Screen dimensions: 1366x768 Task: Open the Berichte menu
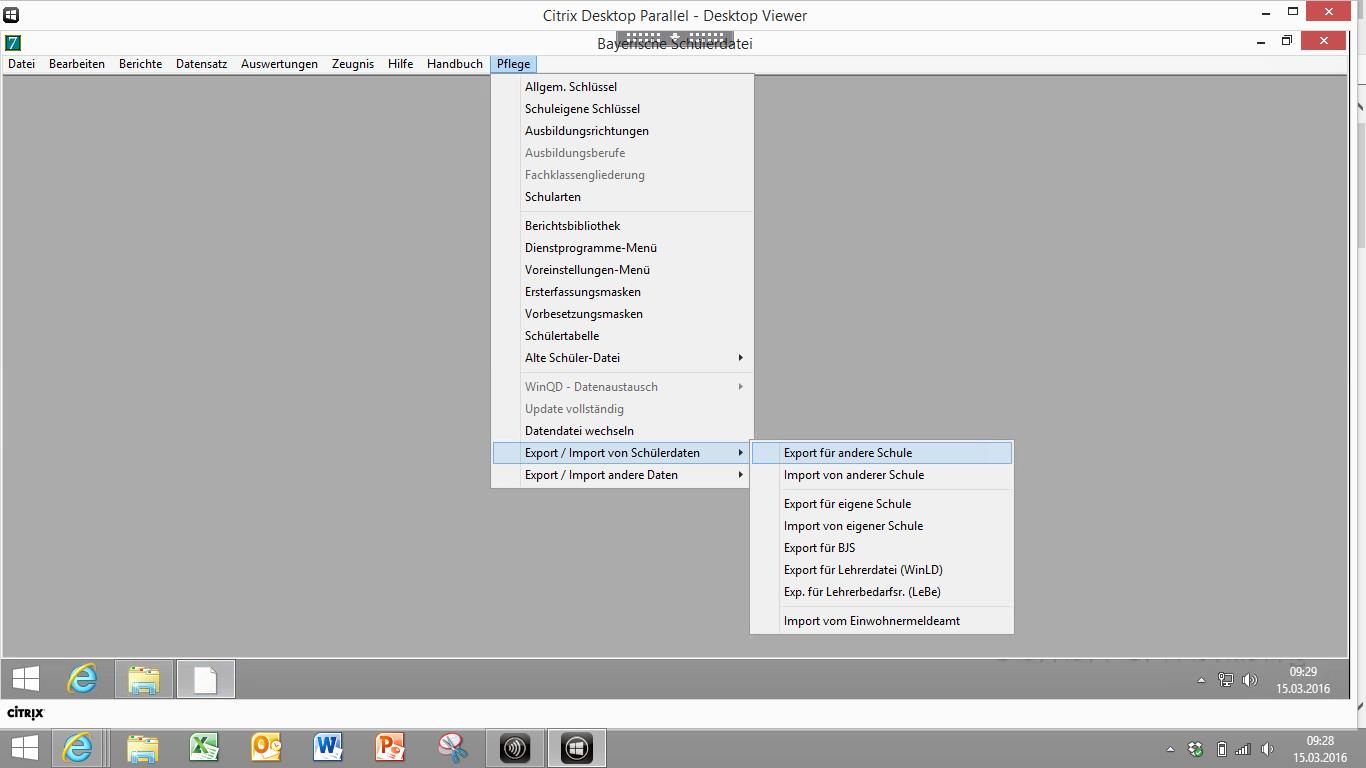(140, 64)
